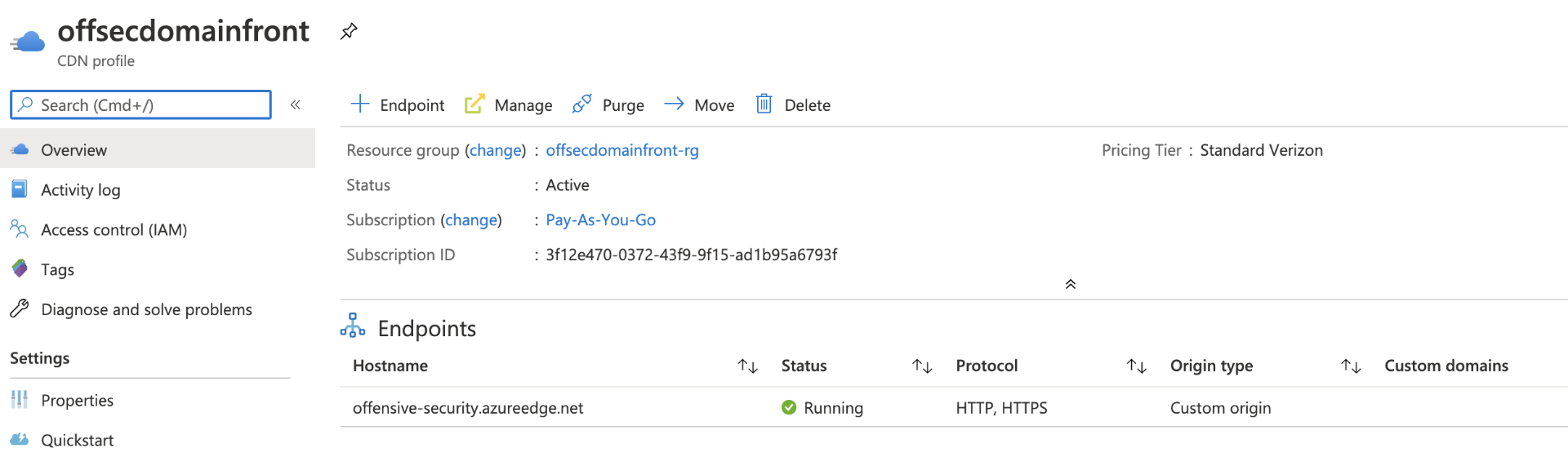1568x457 pixels.
Task: Sort endpoints by Hostname
Action: pos(748,366)
